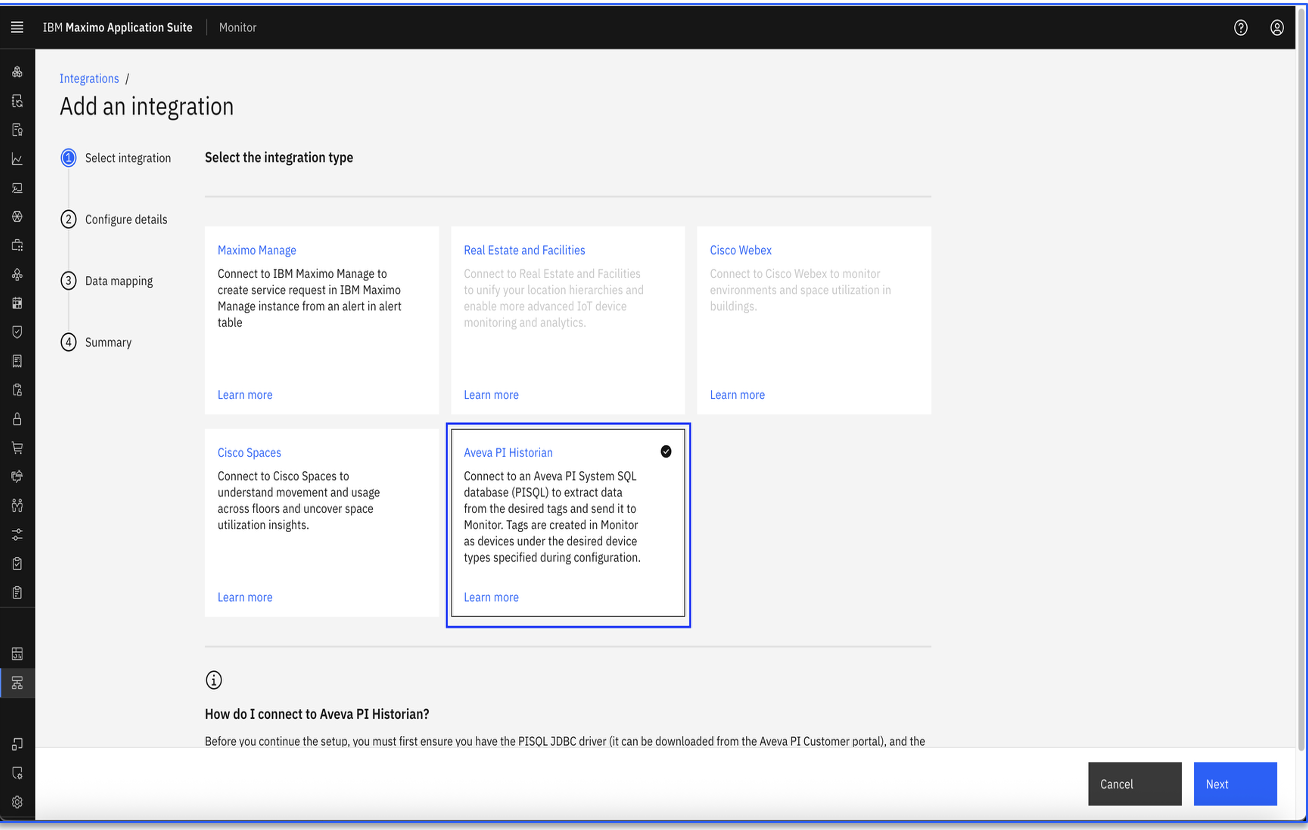Image resolution: width=1308 pixels, height=830 pixels.
Task: Select the Cisco Spaces integration card
Action: (322, 523)
